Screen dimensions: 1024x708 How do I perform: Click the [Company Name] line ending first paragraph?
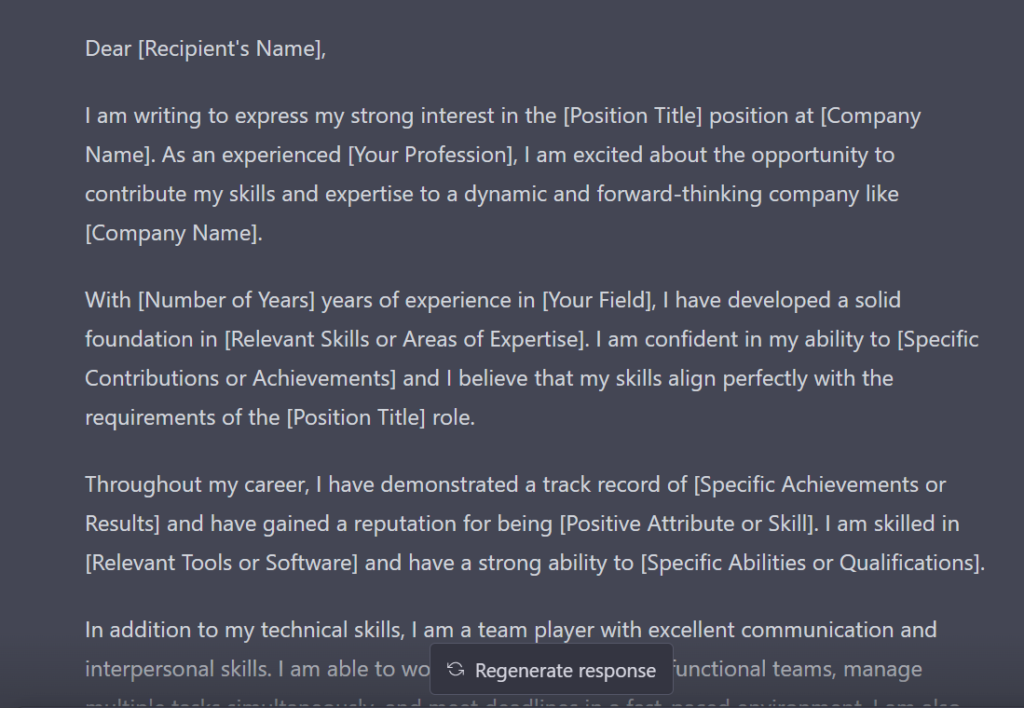tap(174, 233)
